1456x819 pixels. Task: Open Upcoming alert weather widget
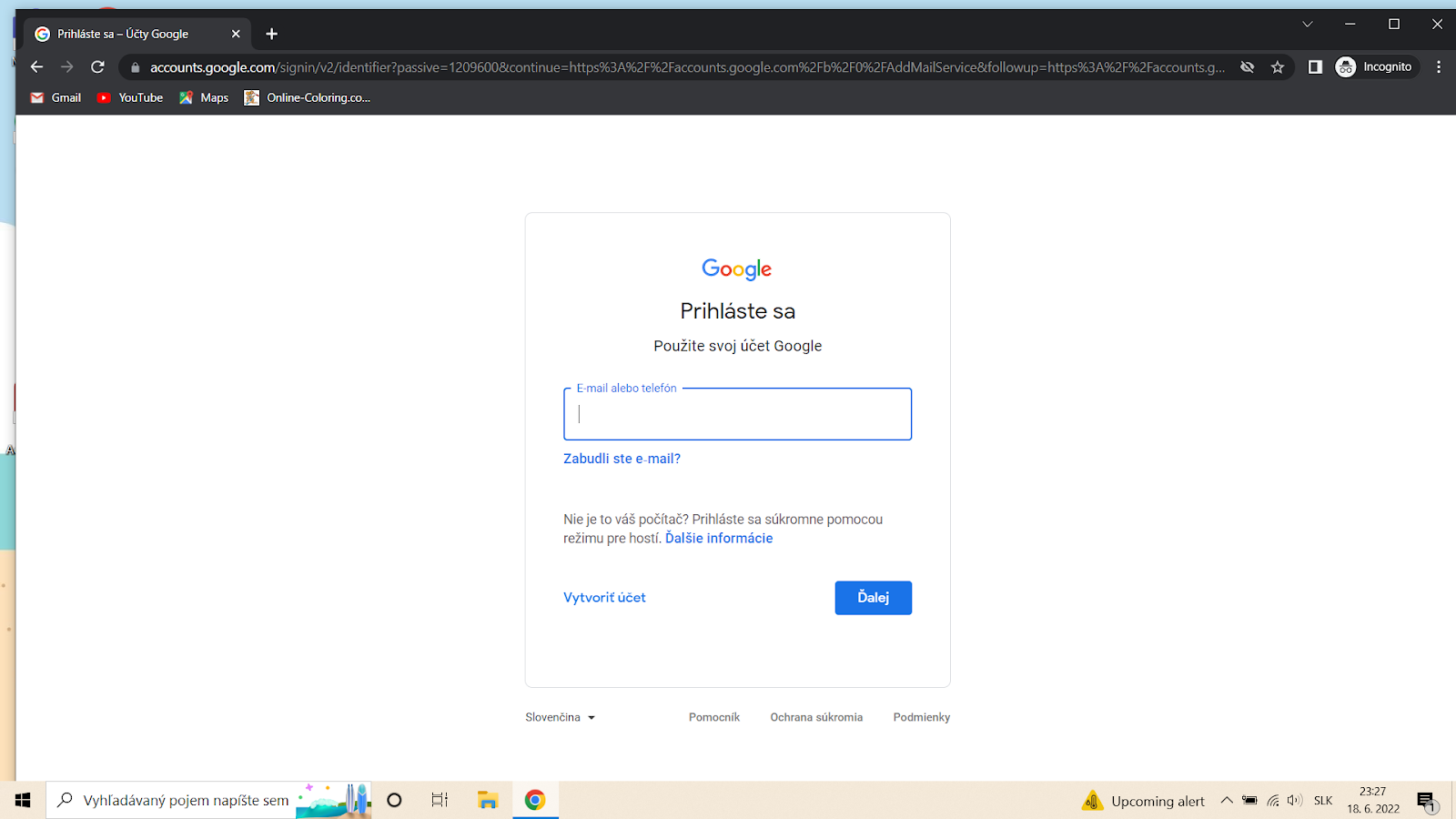tap(1143, 801)
